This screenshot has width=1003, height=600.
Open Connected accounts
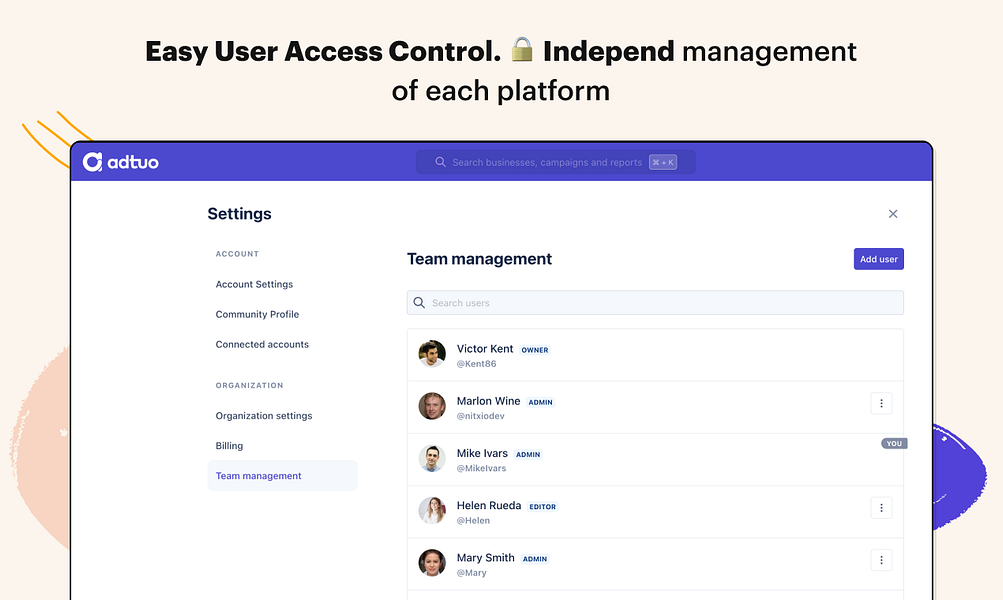pyautogui.click(x=262, y=344)
